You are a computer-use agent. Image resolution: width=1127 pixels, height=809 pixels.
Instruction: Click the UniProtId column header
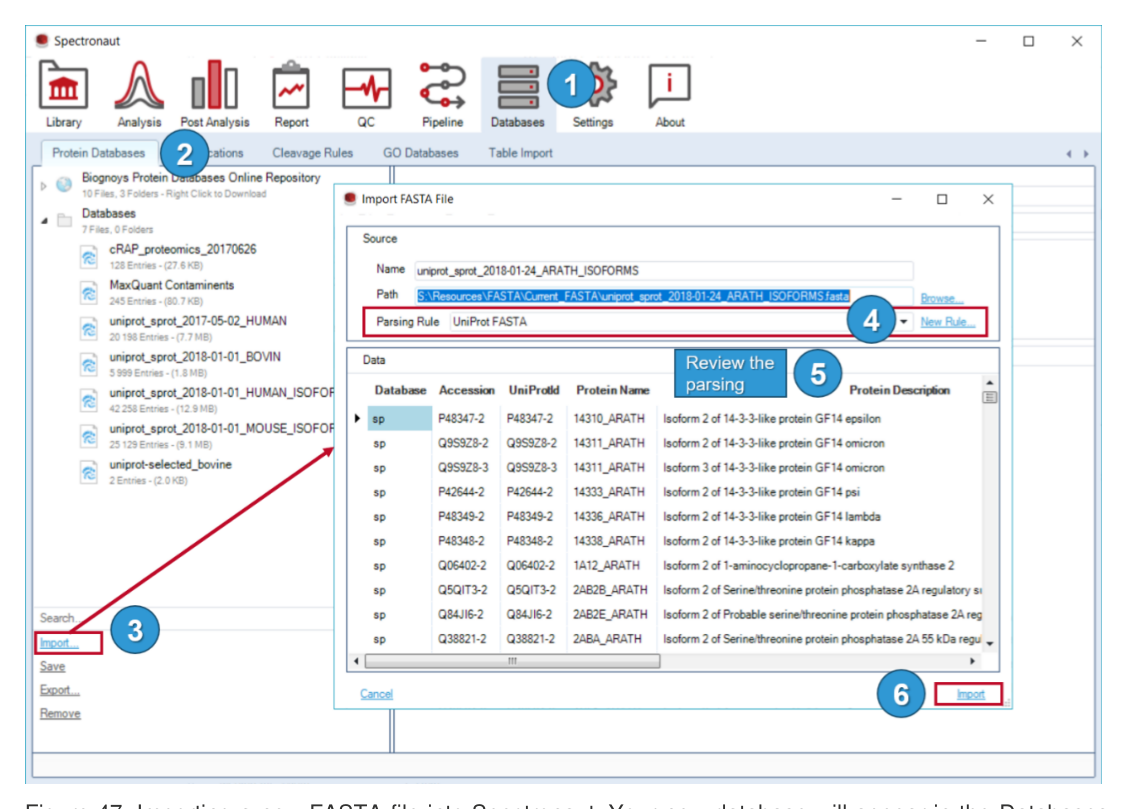click(534, 390)
